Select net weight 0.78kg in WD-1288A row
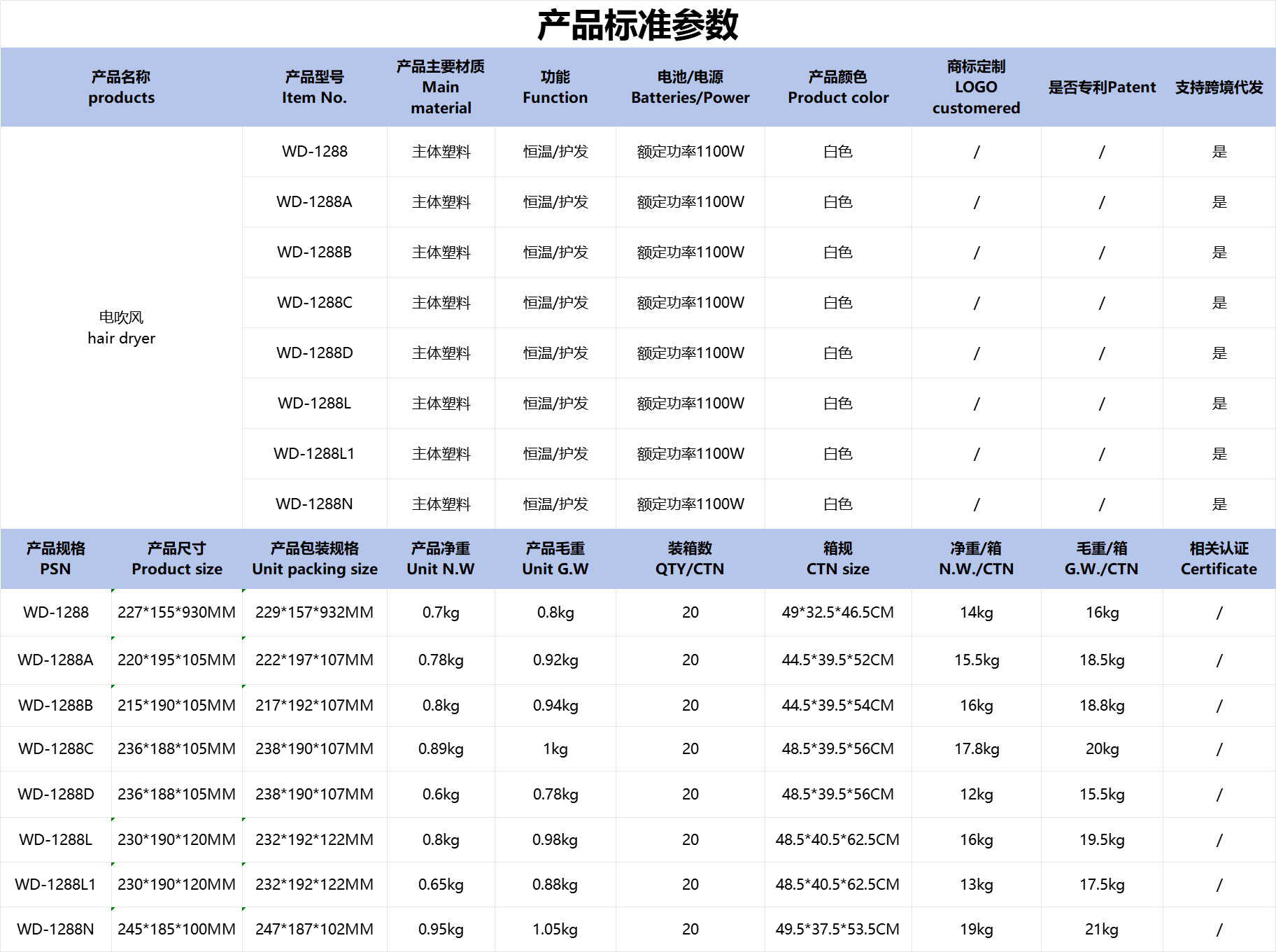Screen dimensions: 1276x952 coord(441,660)
